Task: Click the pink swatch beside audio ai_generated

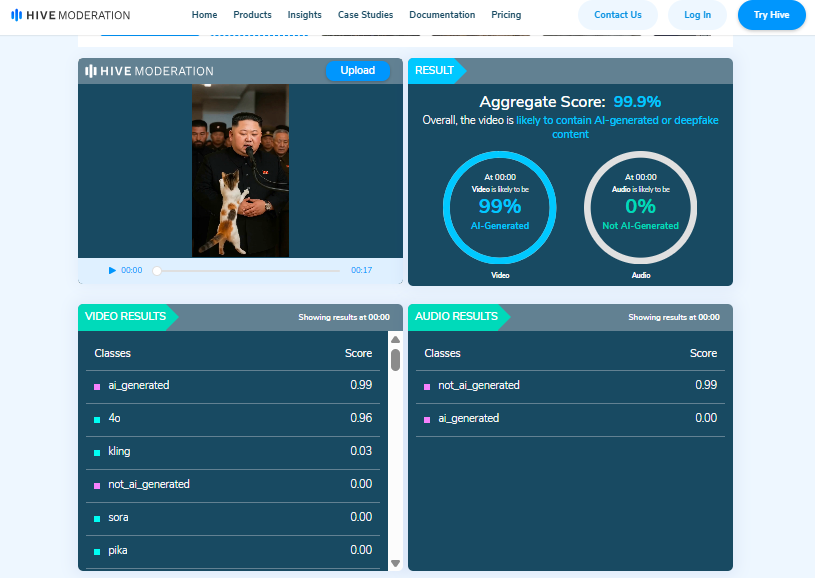Action: pyautogui.click(x=427, y=420)
